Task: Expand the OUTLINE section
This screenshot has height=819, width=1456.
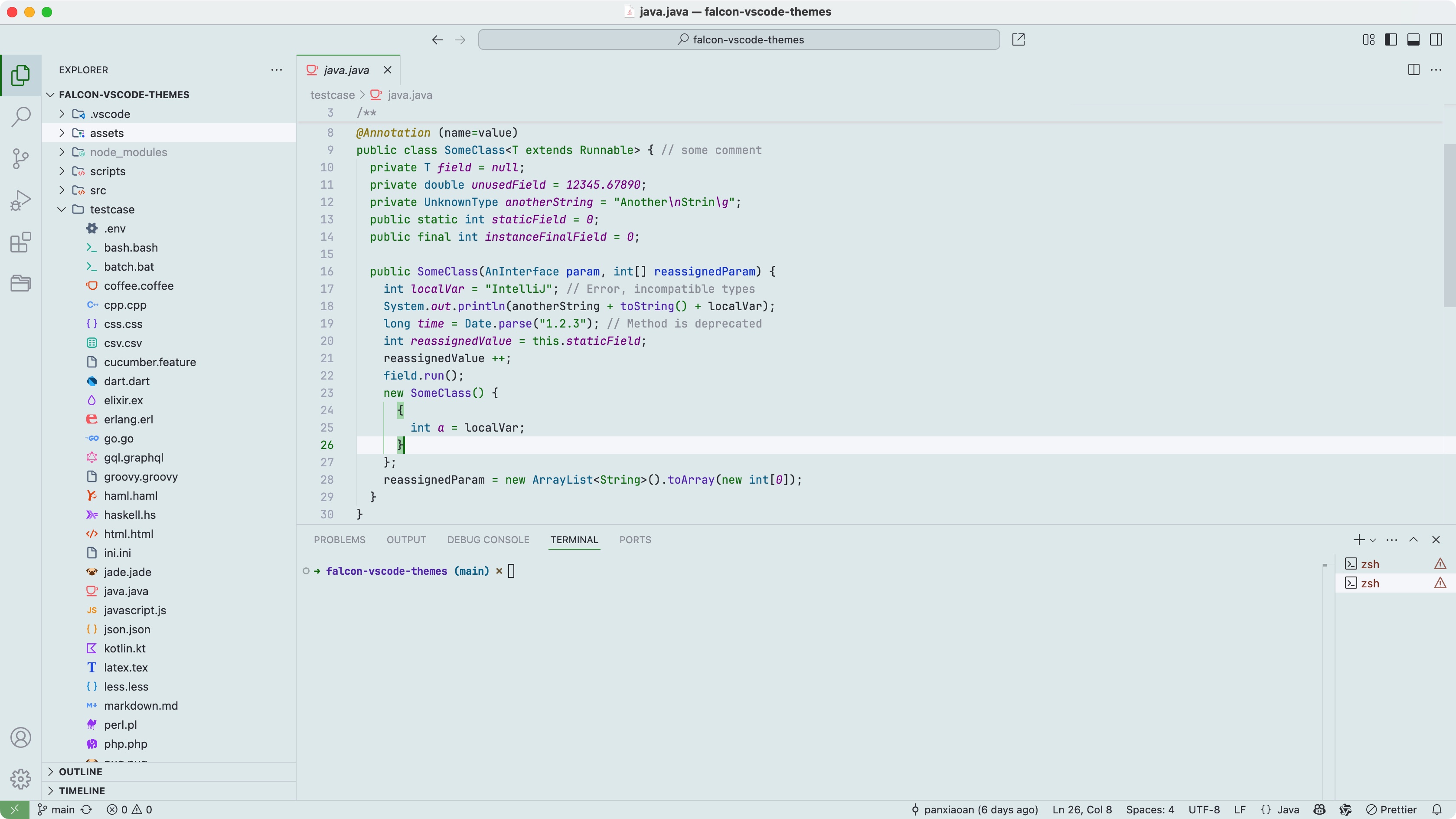Action: [x=80, y=771]
